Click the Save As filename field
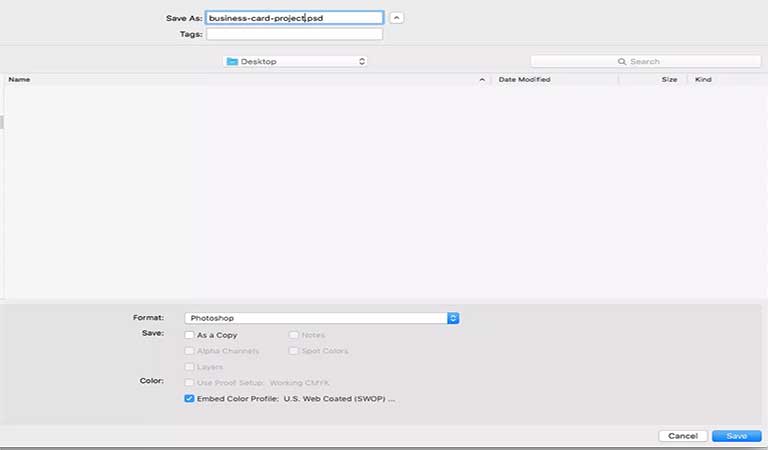 click(293, 18)
